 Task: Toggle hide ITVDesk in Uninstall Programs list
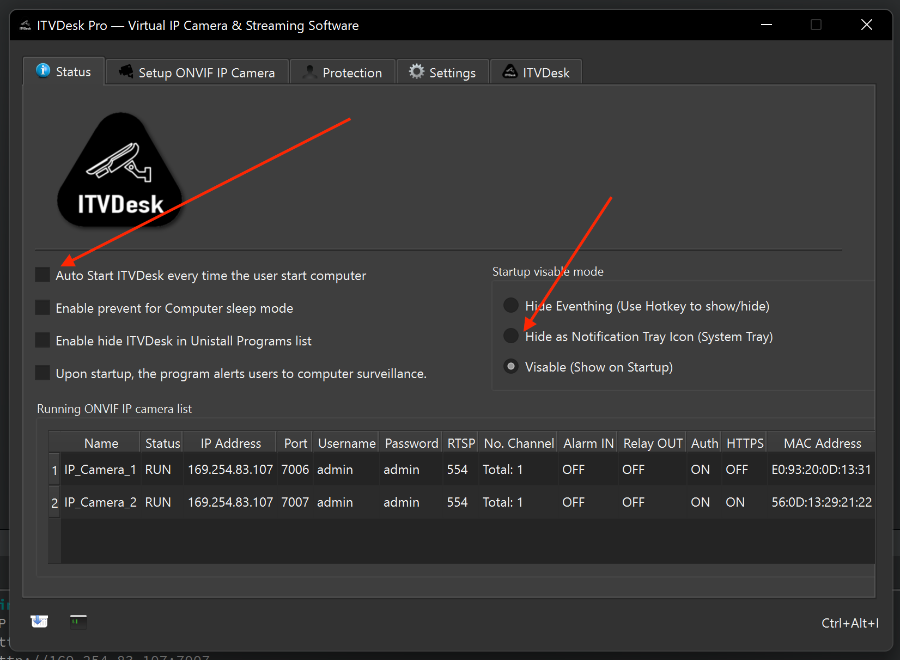(42, 341)
